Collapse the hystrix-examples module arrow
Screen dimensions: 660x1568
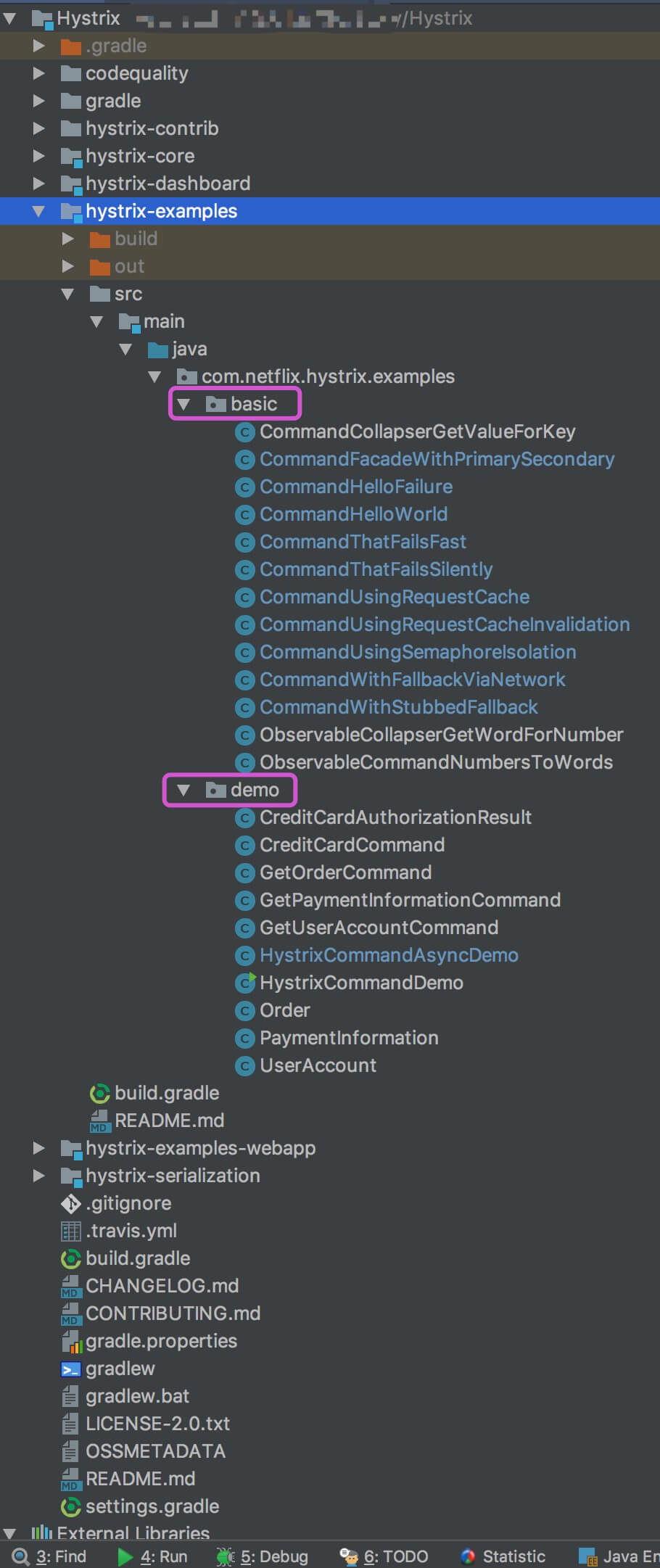click(39, 212)
